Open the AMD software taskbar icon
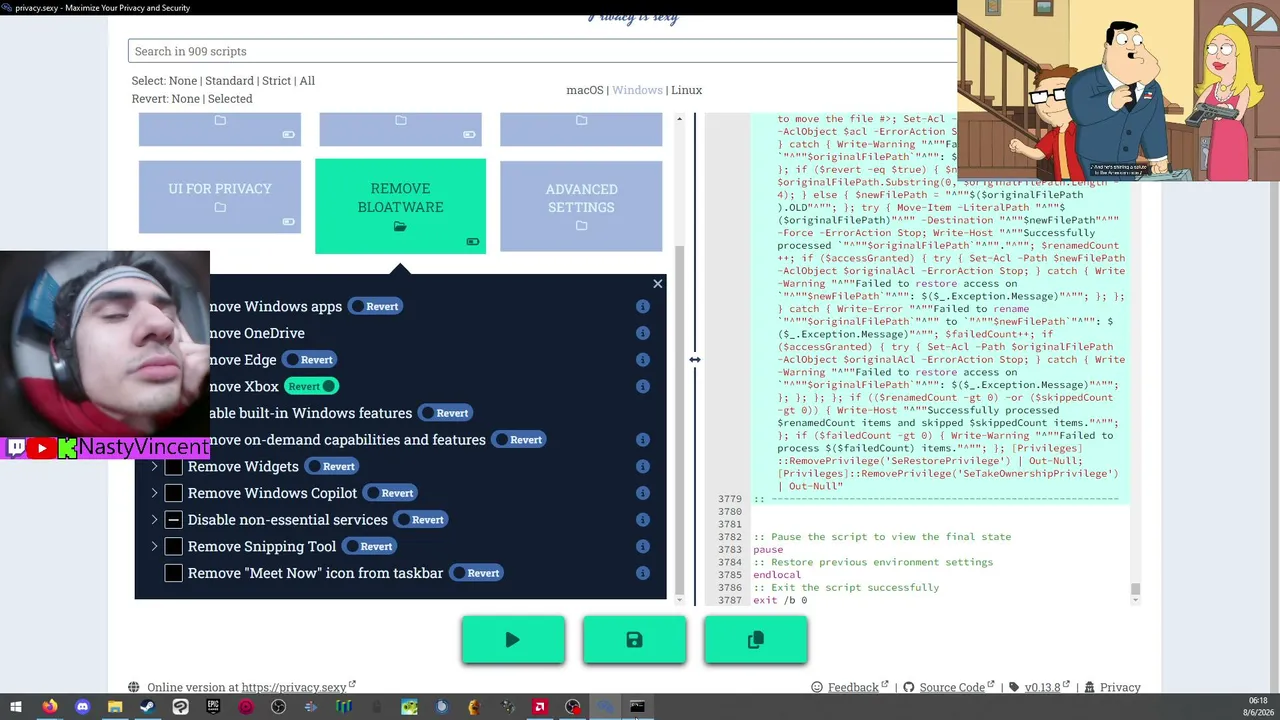Image resolution: width=1280 pixels, height=720 pixels. tap(540, 707)
